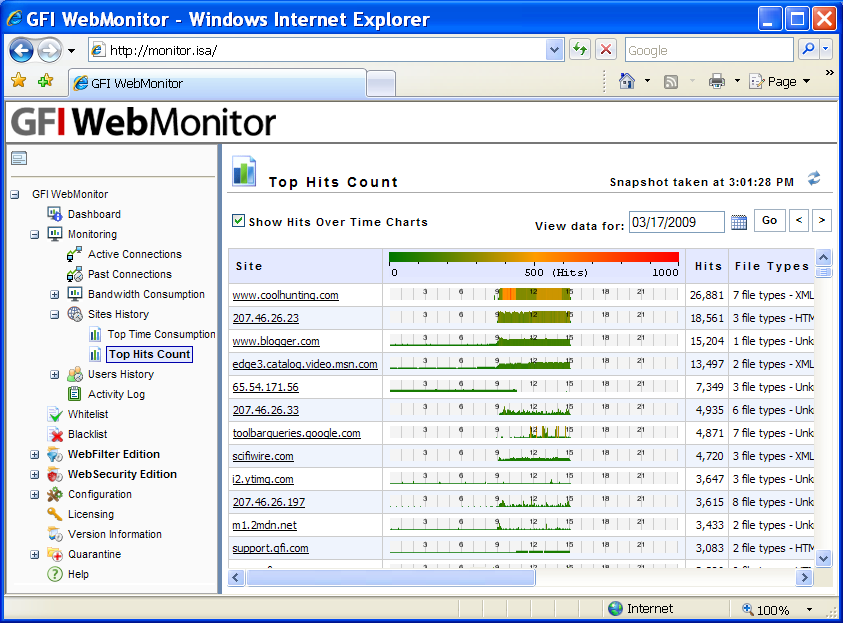Expand the Bandwidth Consumption tree node
Screen dimensions: 843x623
tap(55, 294)
